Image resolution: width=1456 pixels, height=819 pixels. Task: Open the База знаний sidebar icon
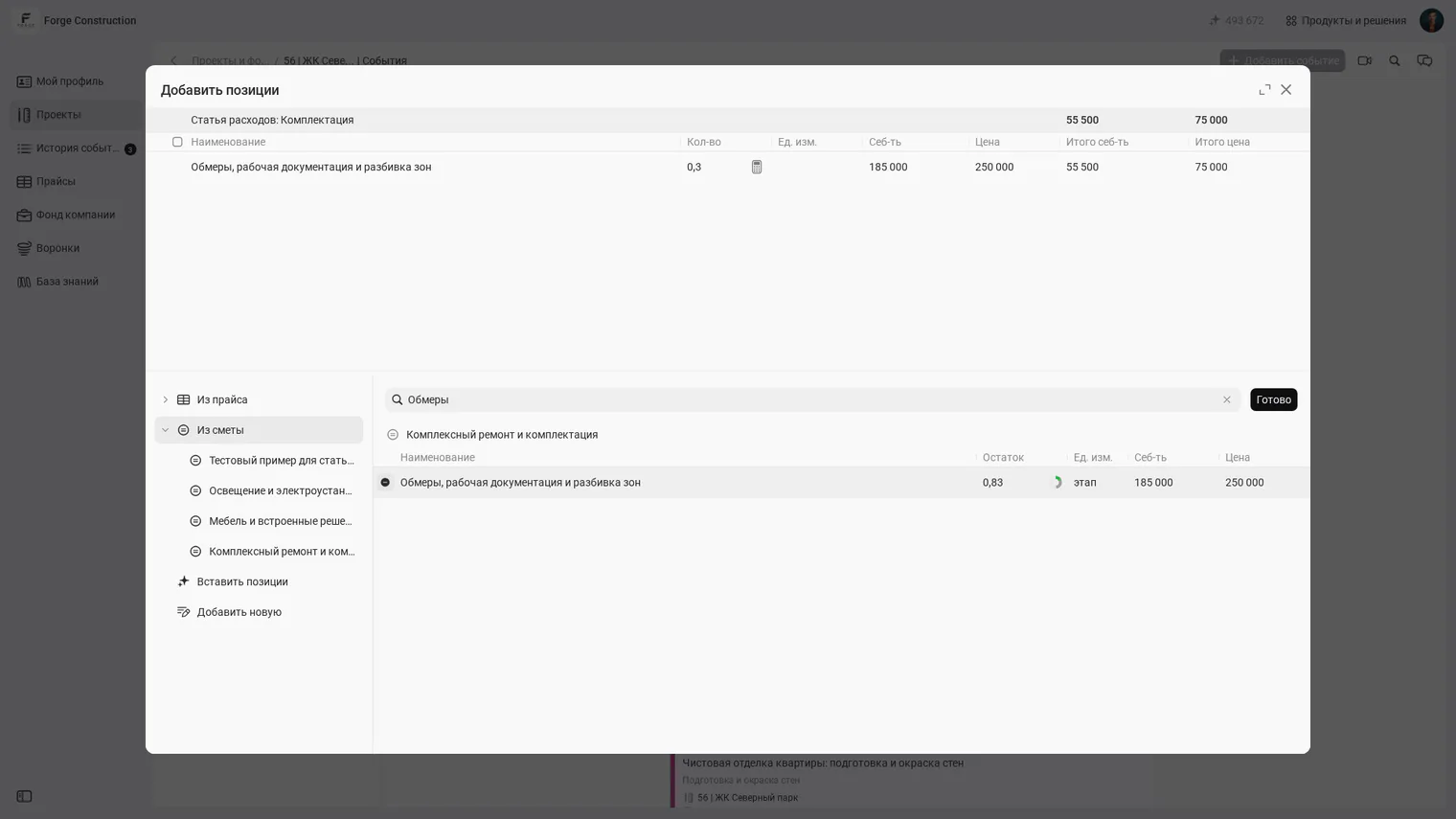(24, 282)
